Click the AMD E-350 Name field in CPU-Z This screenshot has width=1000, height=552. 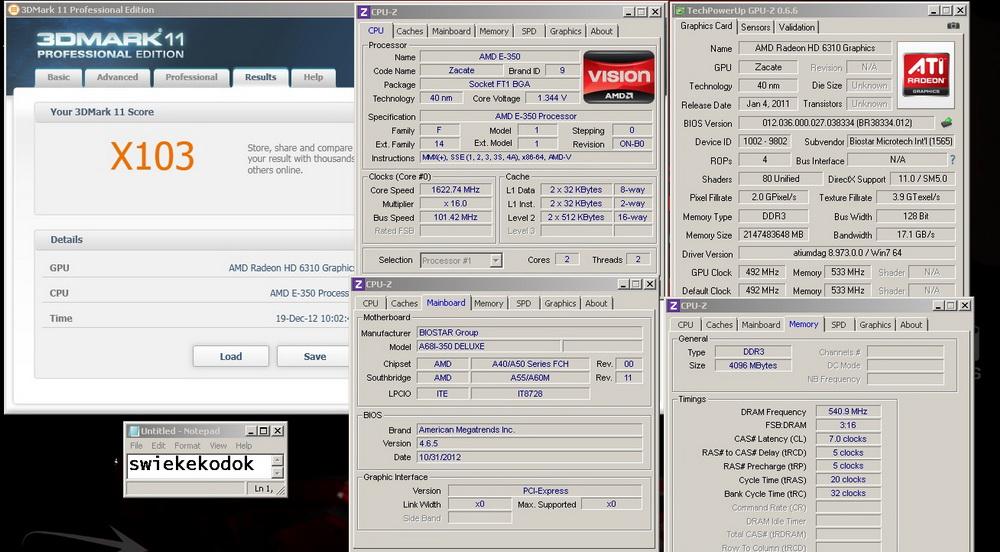click(499, 57)
